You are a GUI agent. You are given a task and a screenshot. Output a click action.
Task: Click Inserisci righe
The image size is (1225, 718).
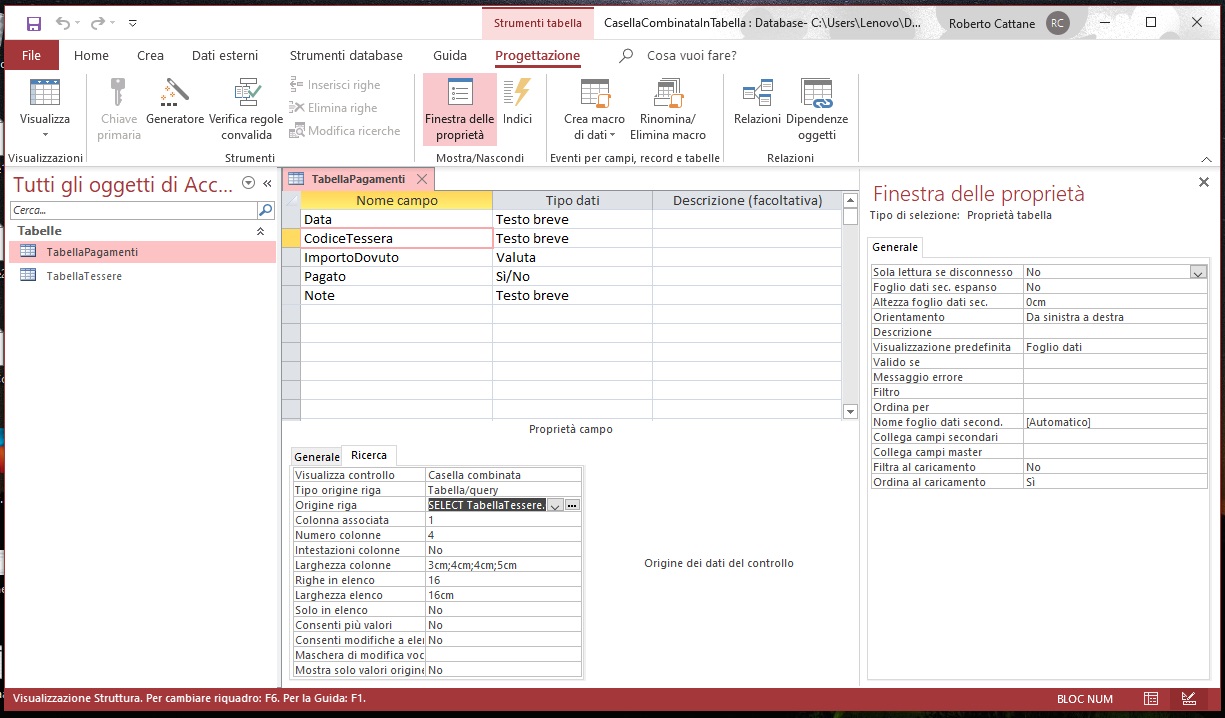coord(335,85)
